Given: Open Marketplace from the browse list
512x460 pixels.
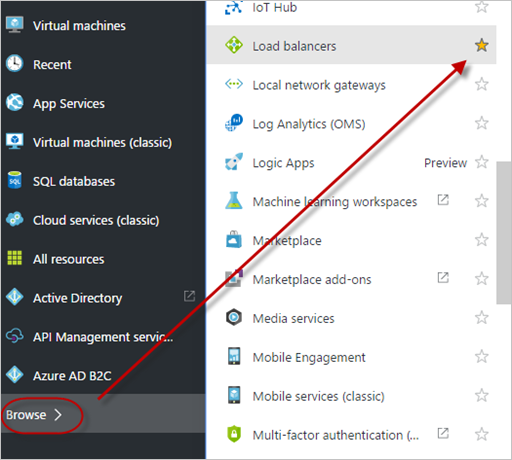Looking at the screenshot, I should 351,240.
